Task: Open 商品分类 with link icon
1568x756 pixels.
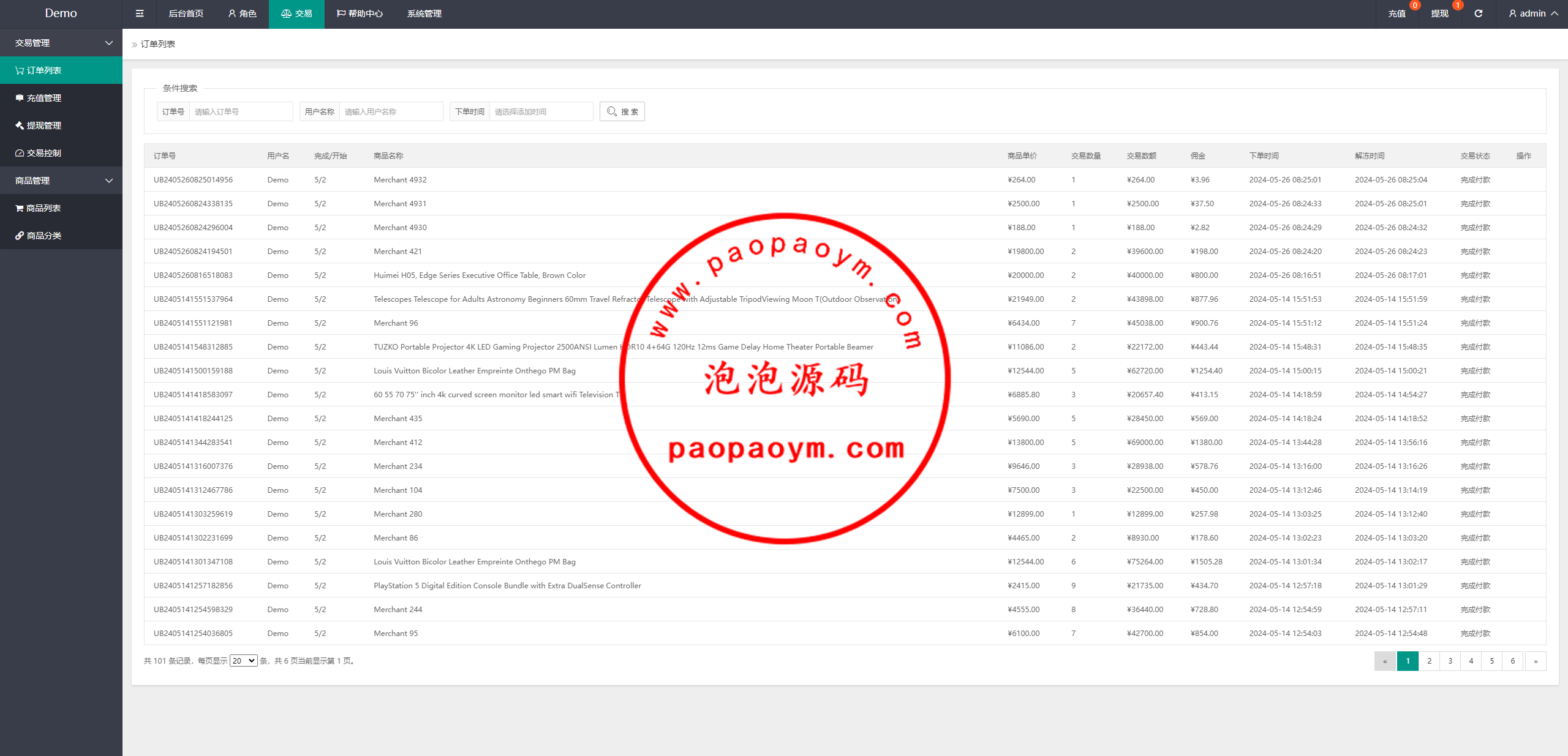Action: [x=43, y=236]
